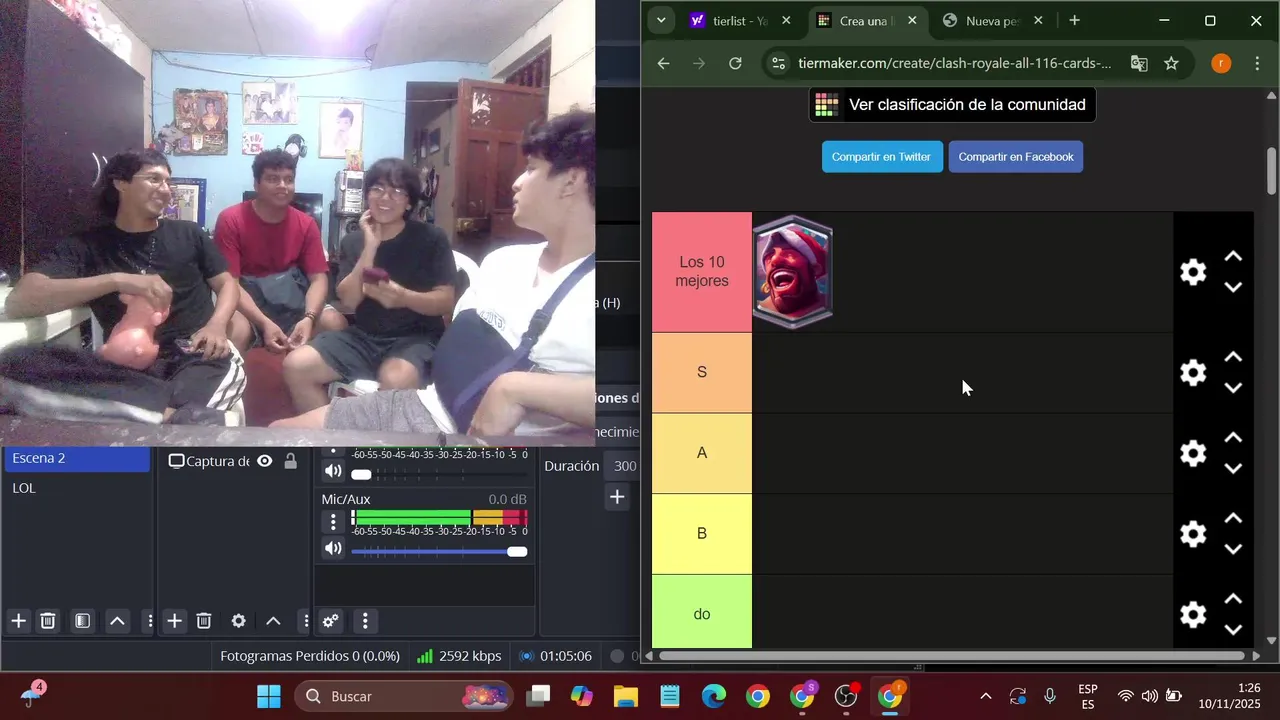Switch to the 'tierlist - Yahoo' tab
This screenshot has height=720, width=1280.
[x=740, y=21]
